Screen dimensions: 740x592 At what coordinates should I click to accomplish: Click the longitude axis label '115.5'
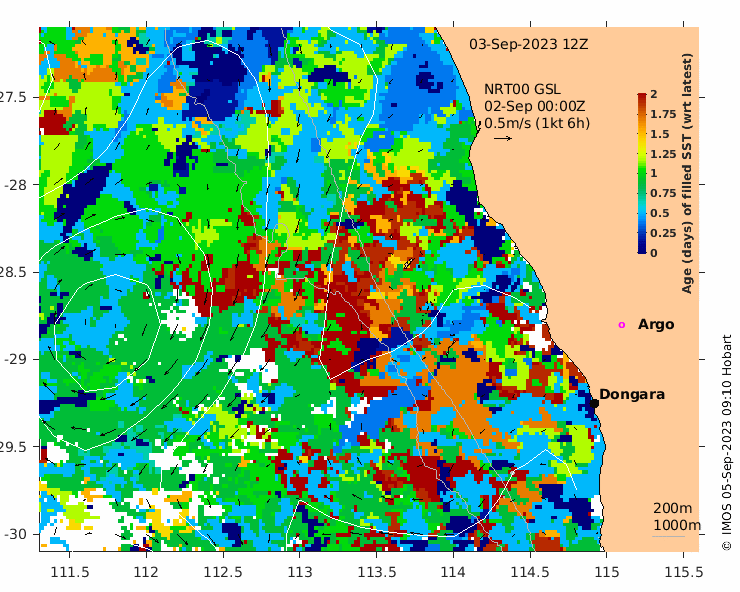[683, 572]
